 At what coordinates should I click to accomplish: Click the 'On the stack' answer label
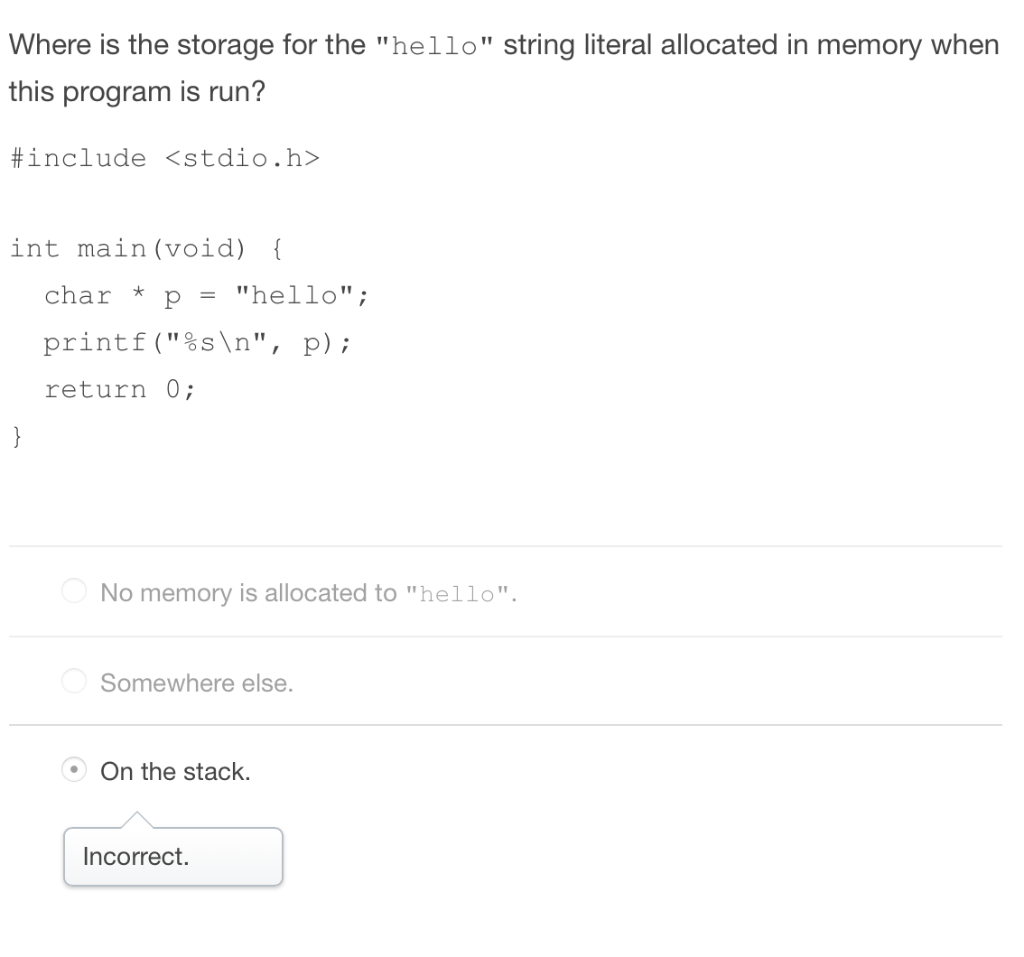click(176, 771)
